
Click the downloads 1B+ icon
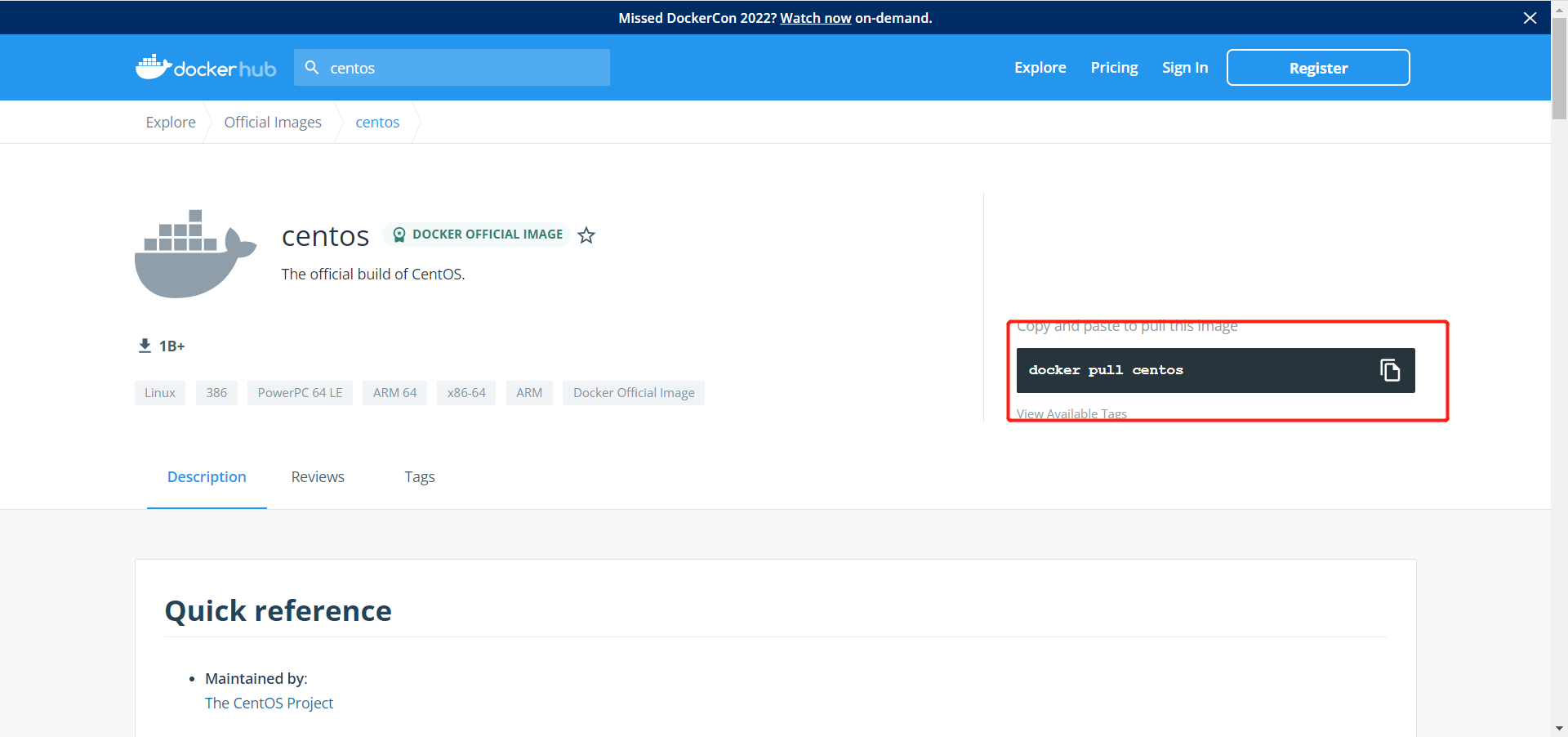pos(145,346)
